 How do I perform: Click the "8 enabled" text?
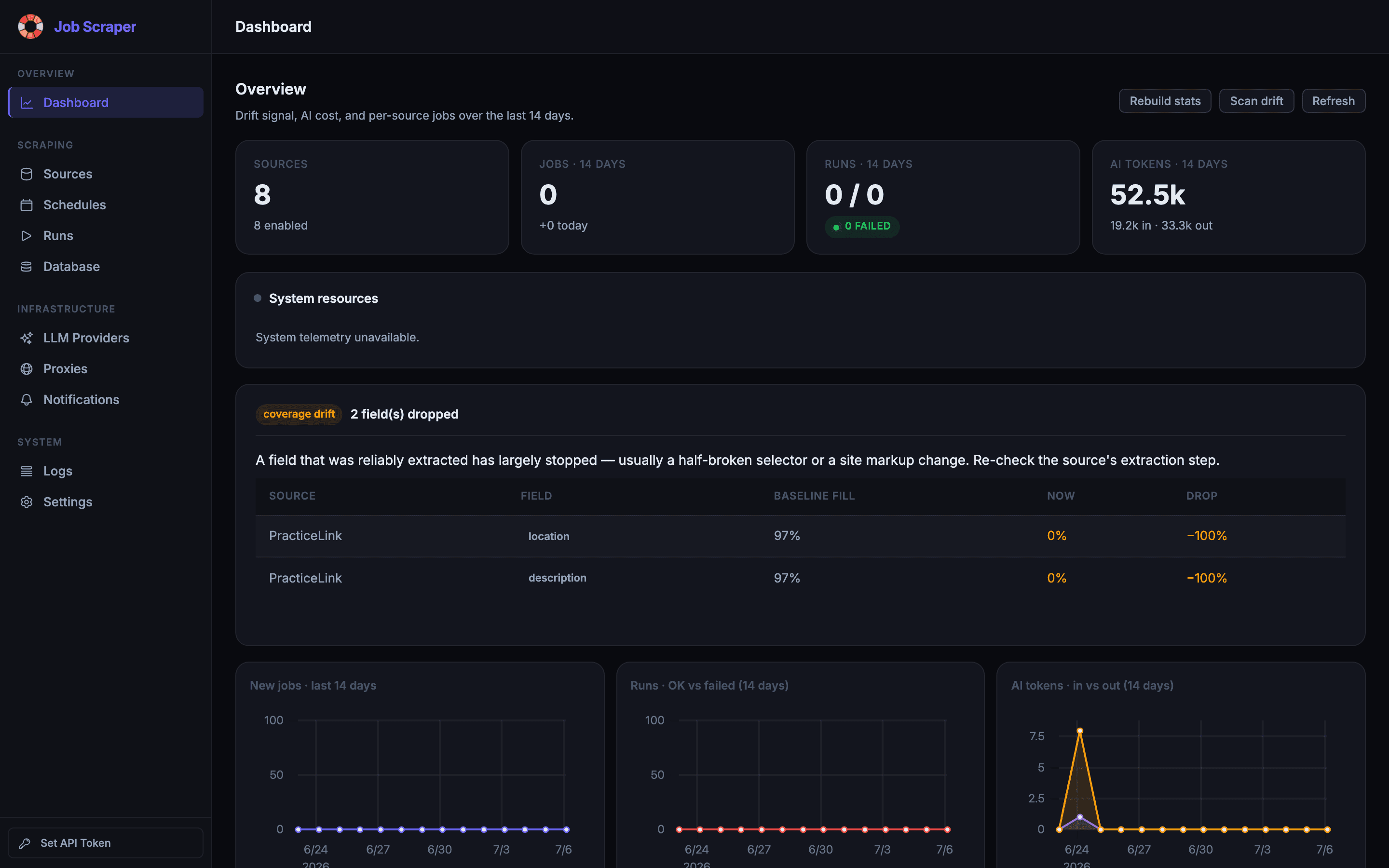tap(281, 226)
